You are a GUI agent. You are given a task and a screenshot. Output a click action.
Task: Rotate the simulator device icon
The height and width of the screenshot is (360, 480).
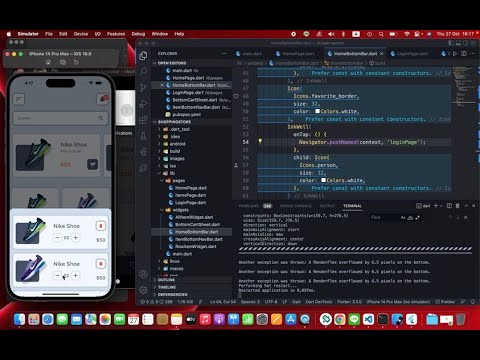click(76, 62)
